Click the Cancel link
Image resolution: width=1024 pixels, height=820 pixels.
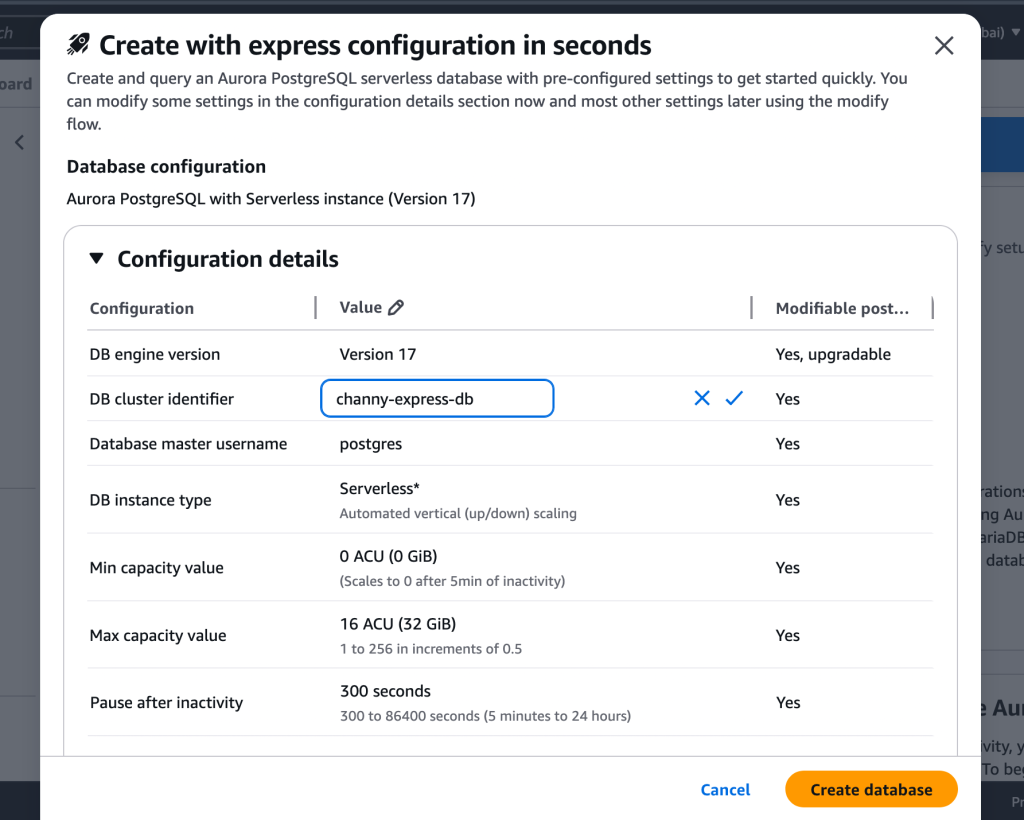(x=724, y=789)
